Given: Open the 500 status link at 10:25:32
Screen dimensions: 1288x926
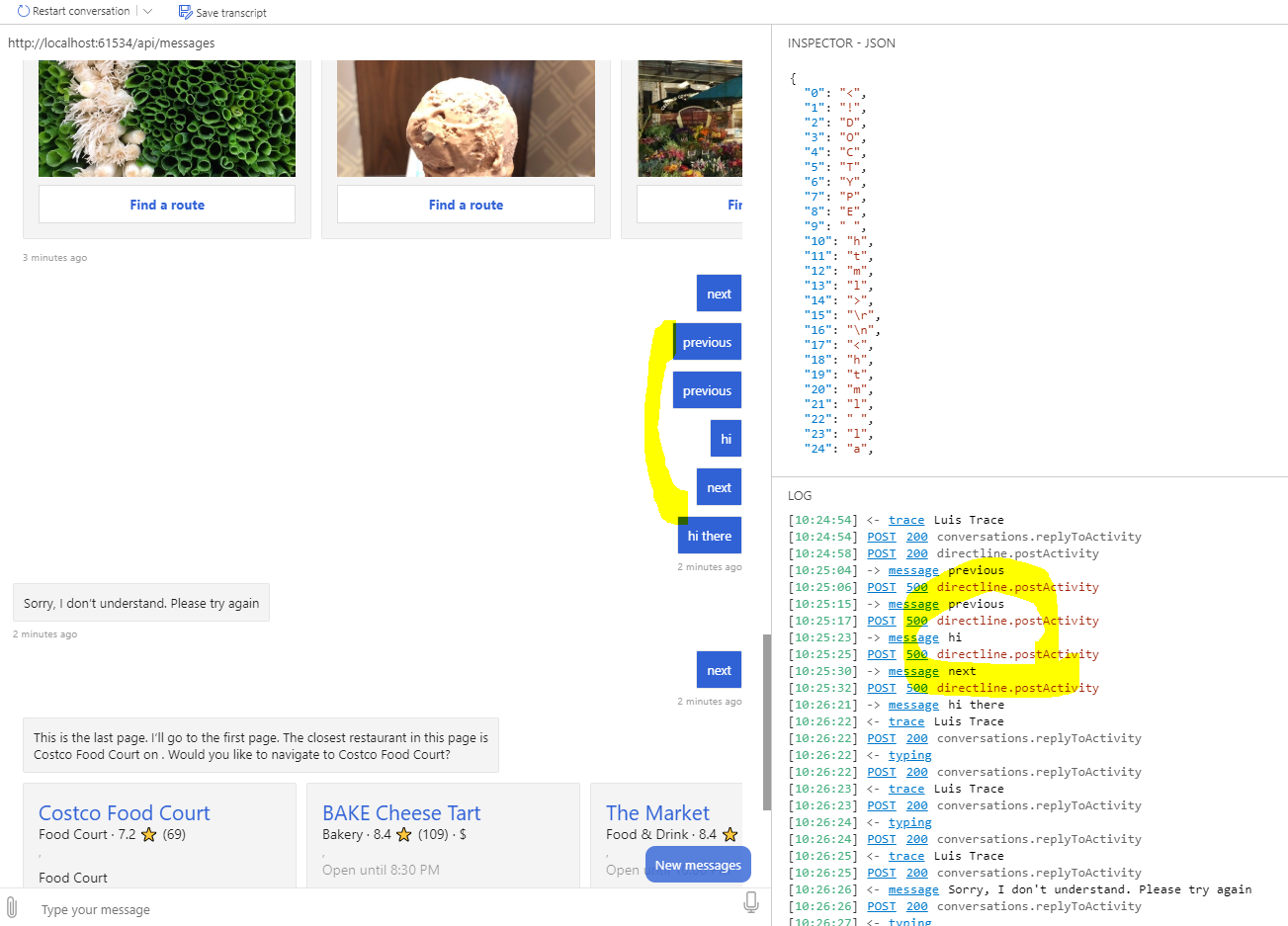Looking at the screenshot, I should 917,688.
